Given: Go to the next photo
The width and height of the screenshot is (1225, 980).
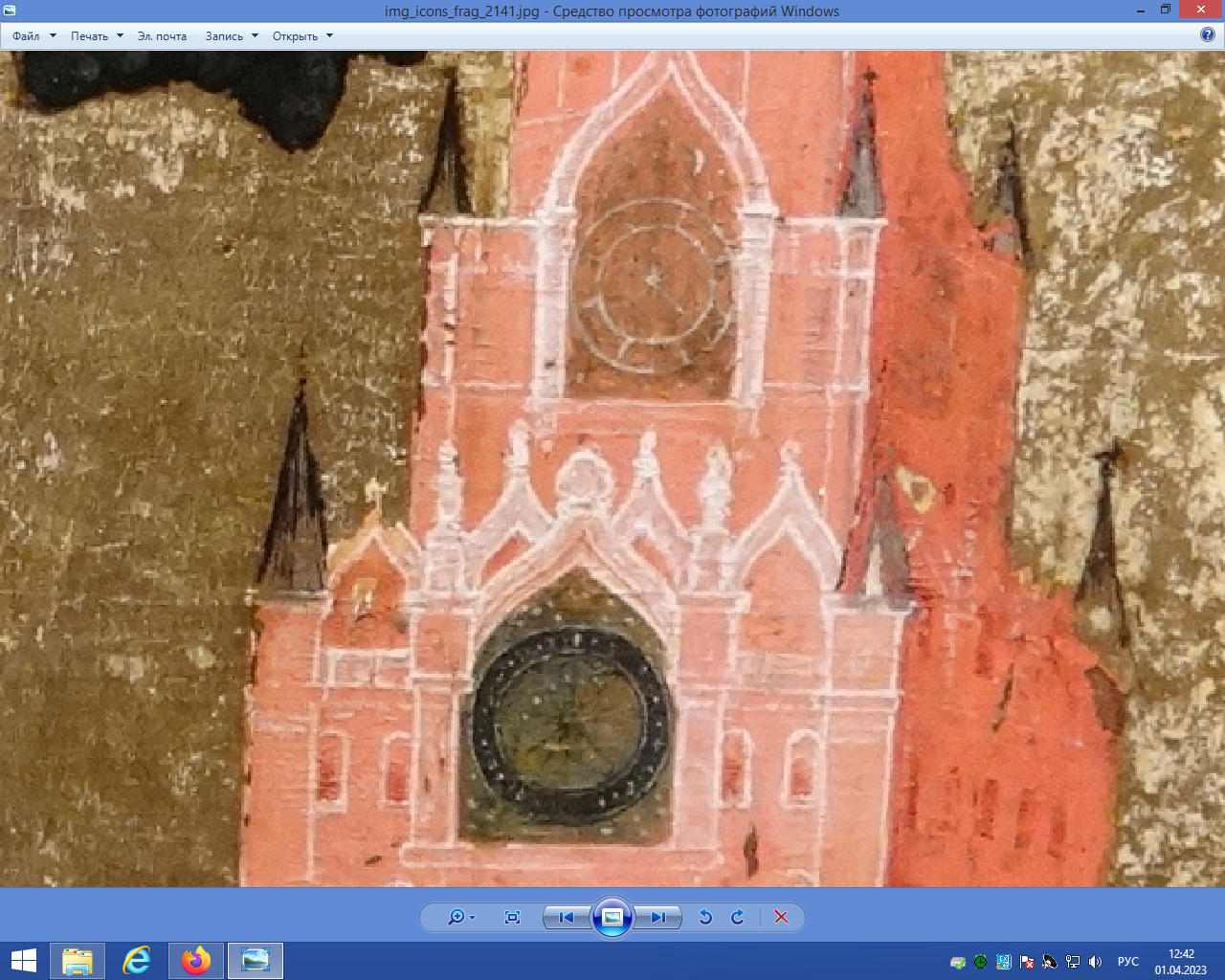Looking at the screenshot, I should [x=658, y=917].
